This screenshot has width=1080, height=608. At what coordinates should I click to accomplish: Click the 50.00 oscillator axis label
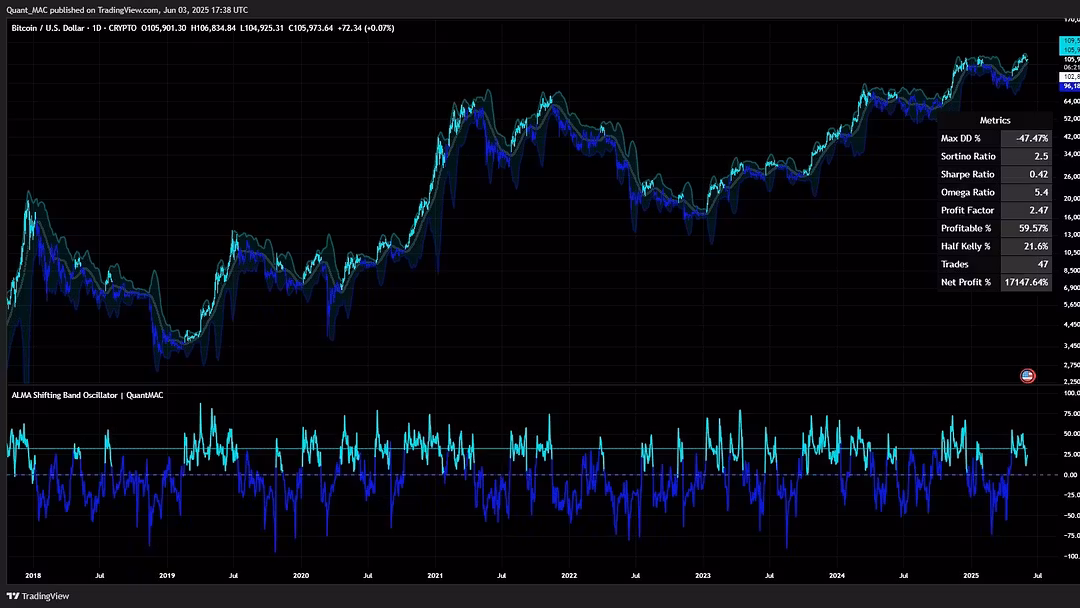tap(1071, 434)
